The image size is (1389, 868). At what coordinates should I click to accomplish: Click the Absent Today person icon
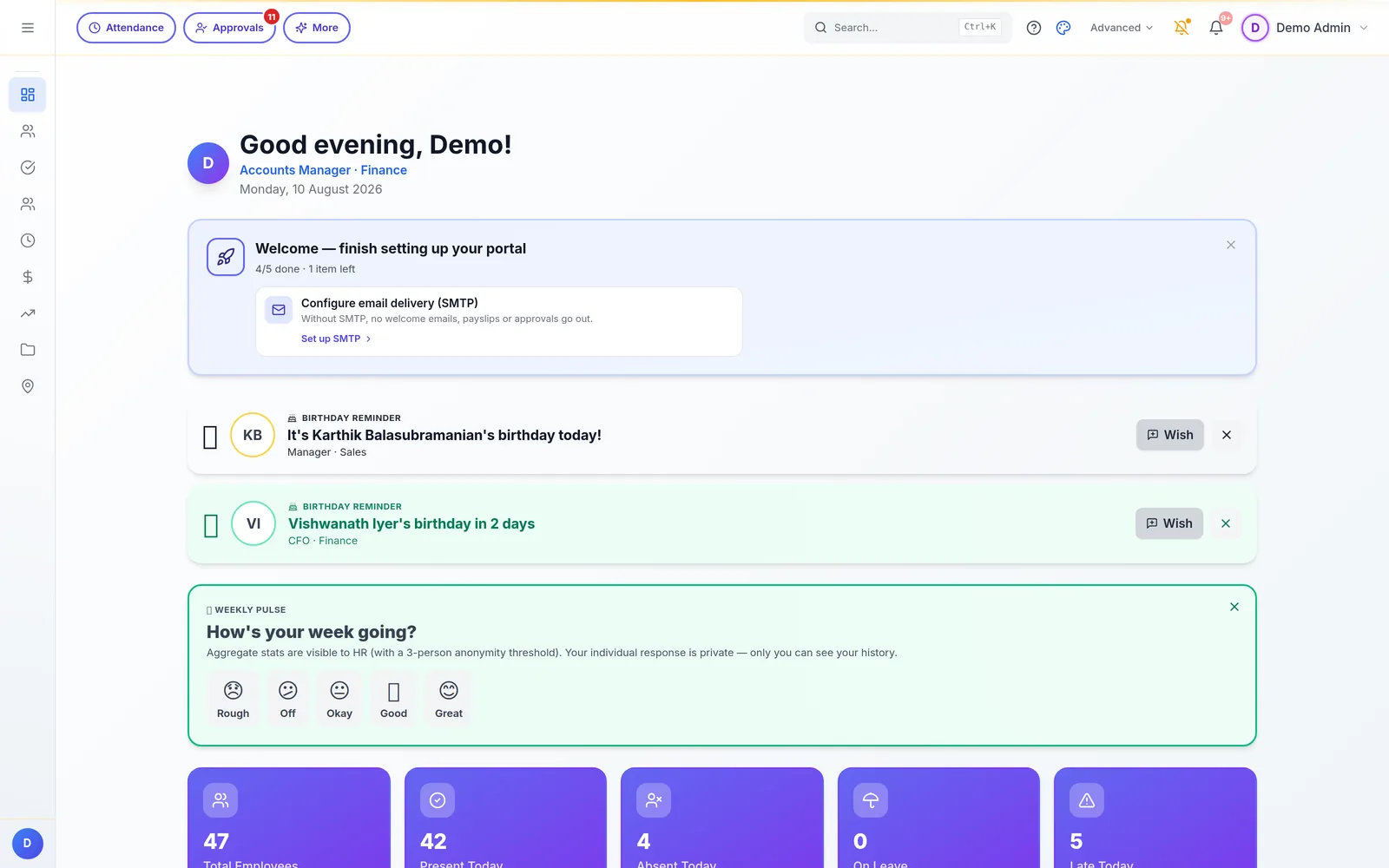pos(654,800)
